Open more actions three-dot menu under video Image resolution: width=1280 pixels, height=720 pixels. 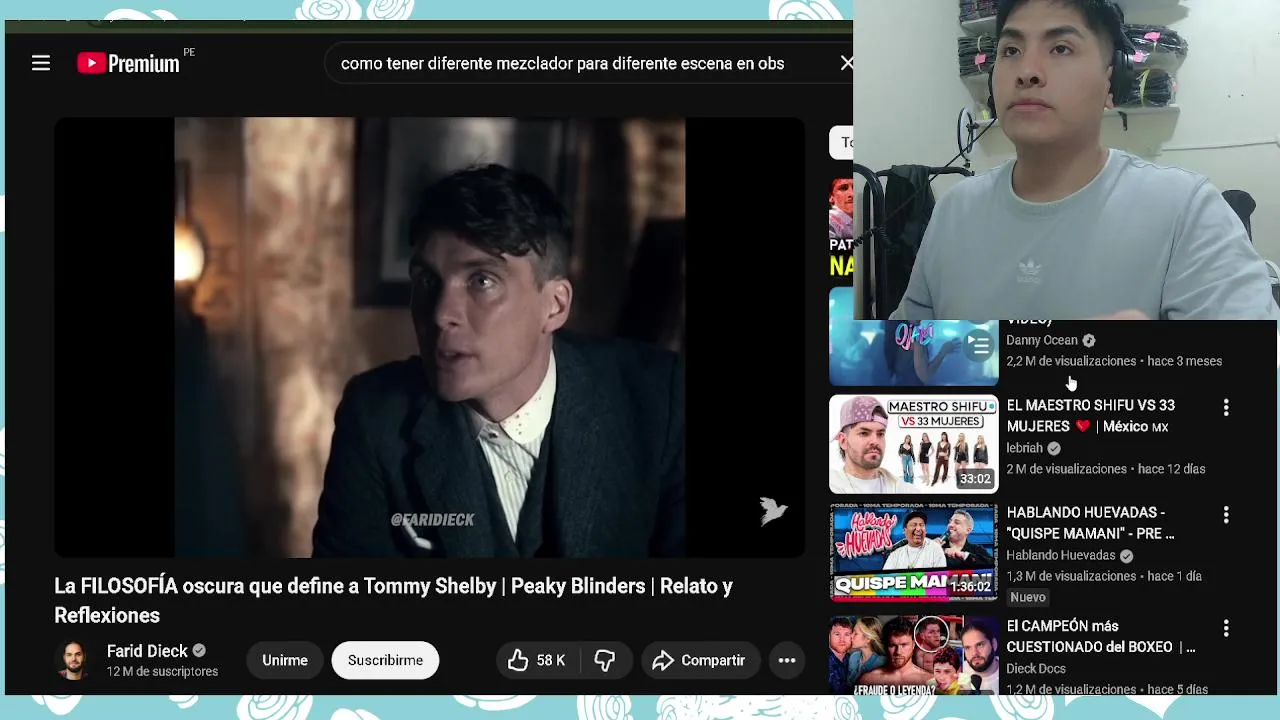coord(787,660)
